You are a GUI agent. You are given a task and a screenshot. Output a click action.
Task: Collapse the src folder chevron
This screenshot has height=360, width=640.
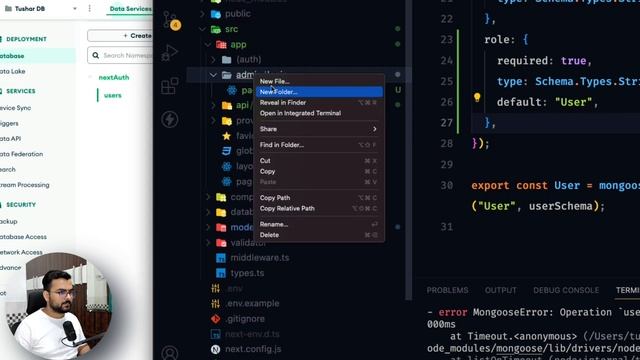tap(202, 29)
